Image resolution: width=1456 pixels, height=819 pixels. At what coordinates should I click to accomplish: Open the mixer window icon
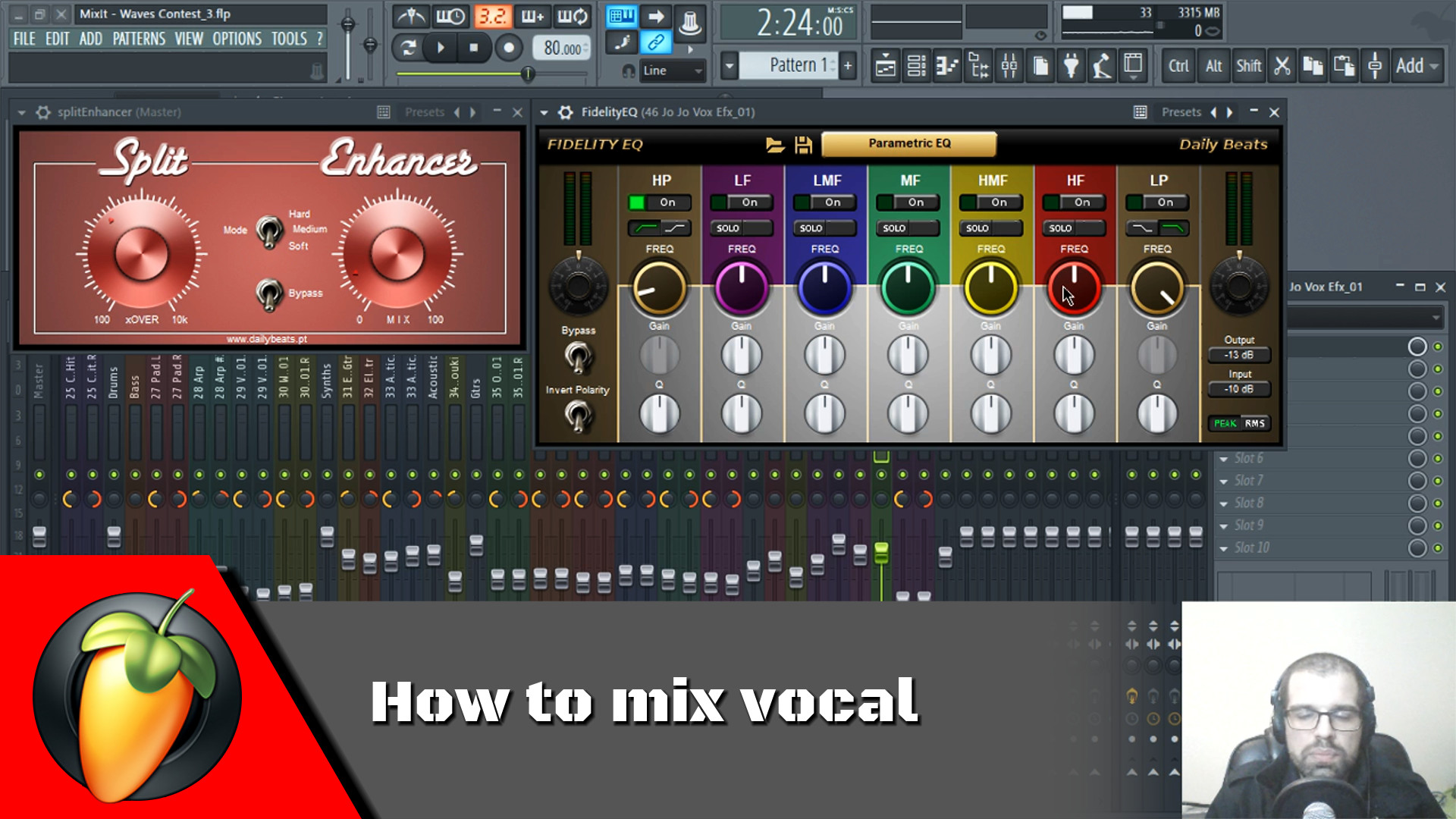(x=1009, y=66)
